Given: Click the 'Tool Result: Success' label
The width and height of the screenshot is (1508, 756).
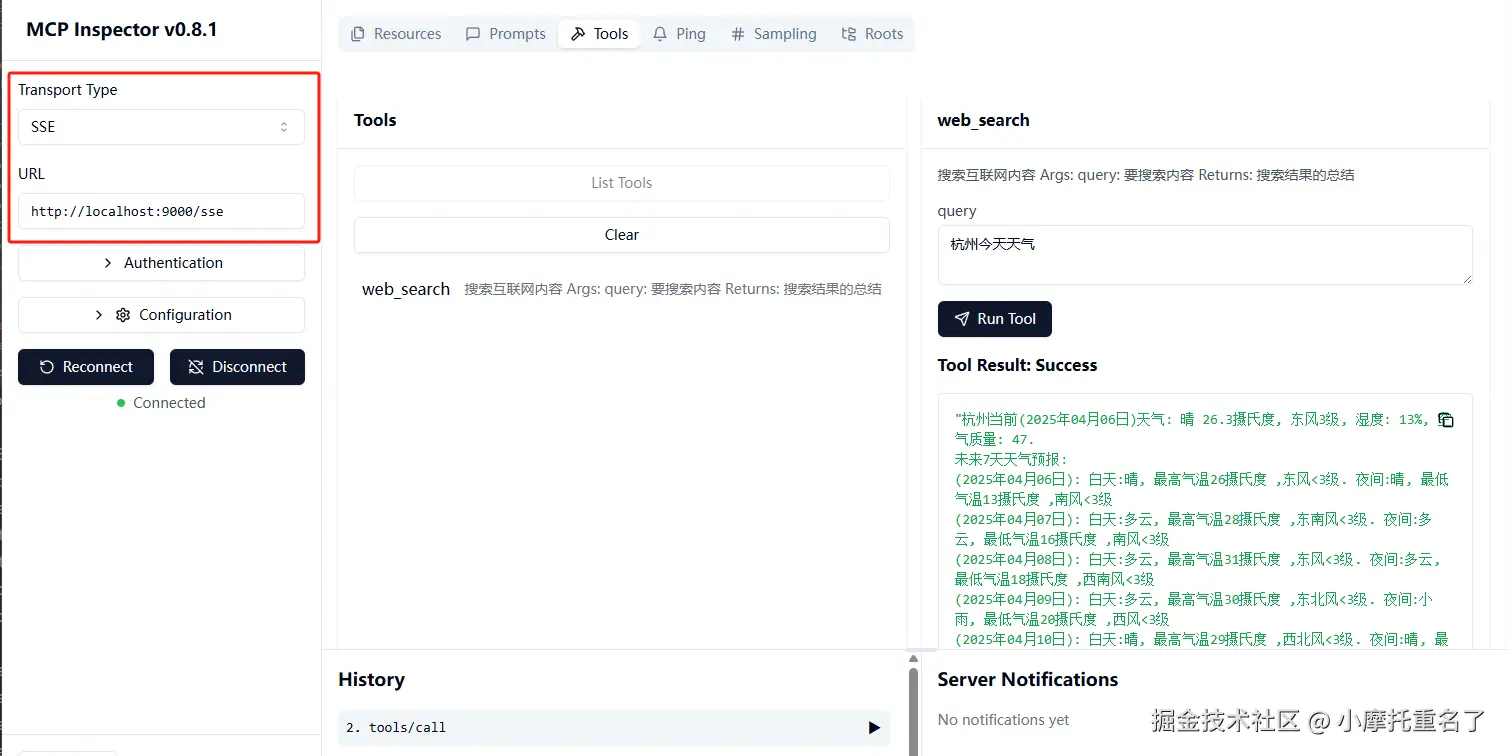Looking at the screenshot, I should pos(1017,365).
